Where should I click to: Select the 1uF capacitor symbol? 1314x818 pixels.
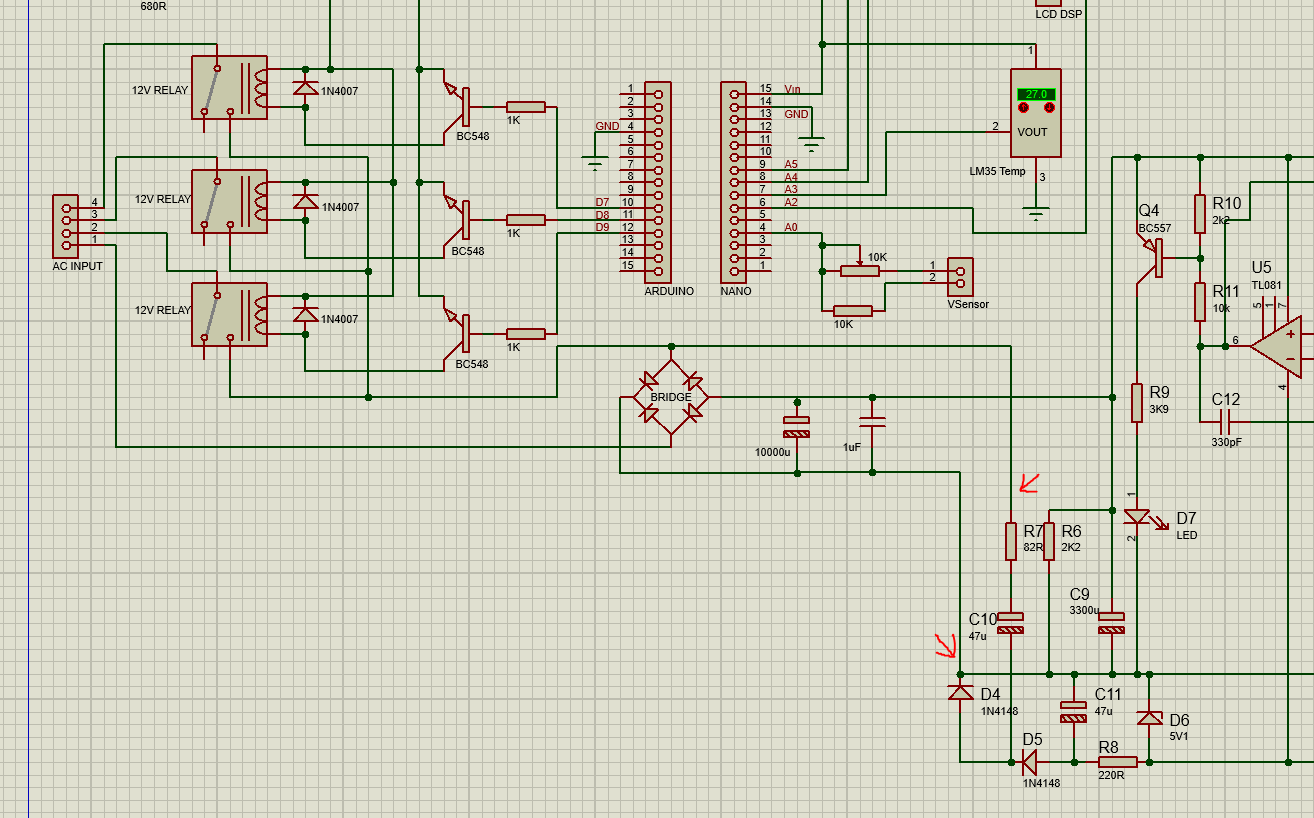coord(872,423)
